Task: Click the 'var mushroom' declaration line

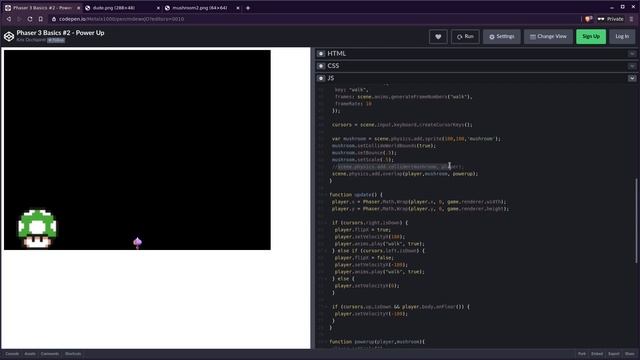Action: pyautogui.click(x=416, y=139)
